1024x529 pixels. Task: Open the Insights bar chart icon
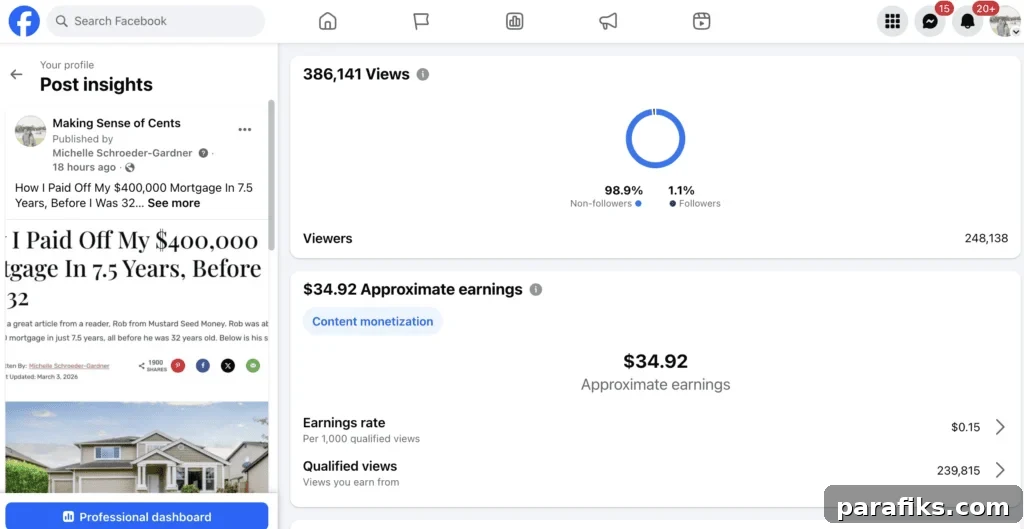tap(515, 22)
